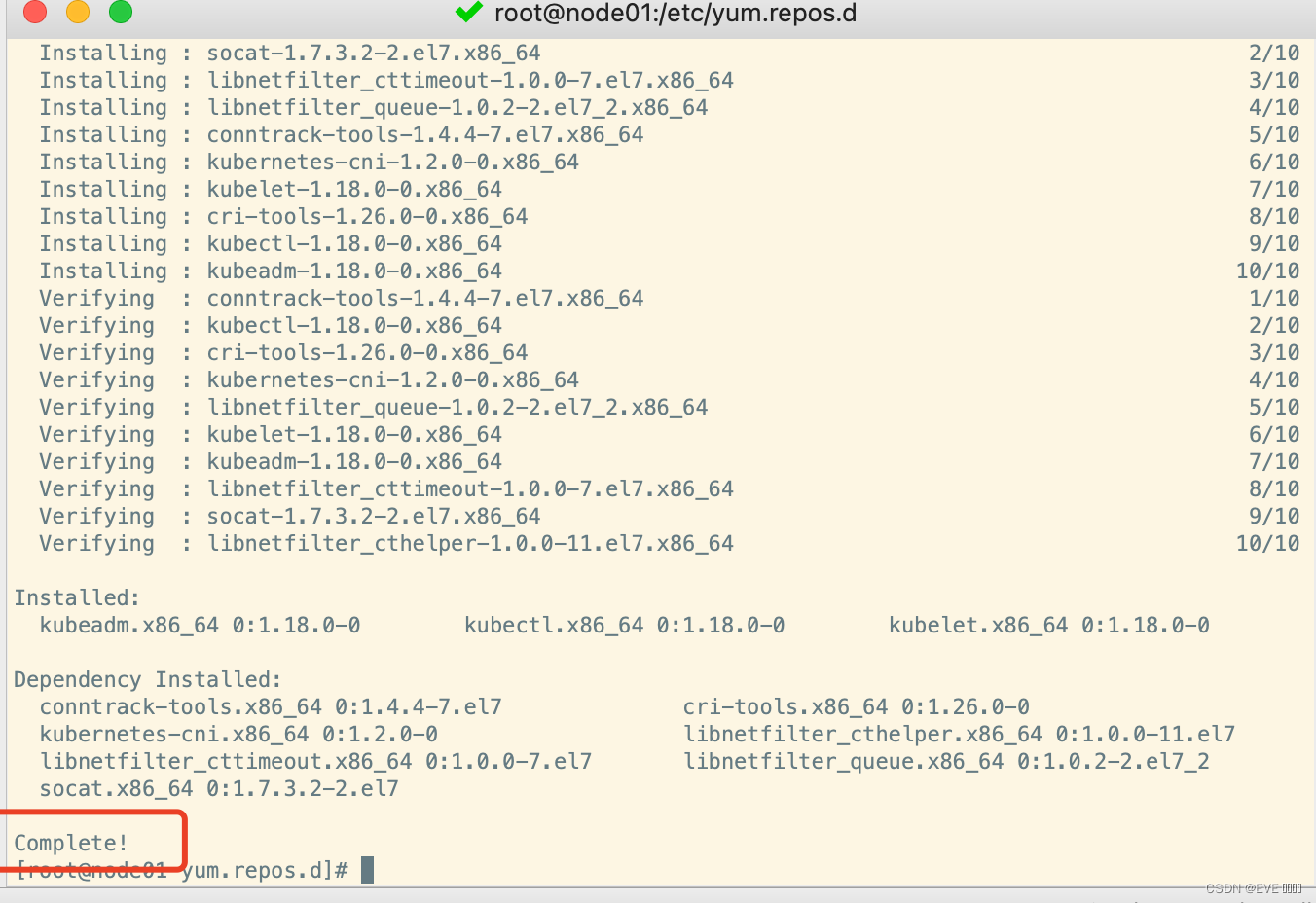The width and height of the screenshot is (1316, 903).
Task: Click the 'yum.repos.d]#' shell prompt text
Action: pyautogui.click(x=265, y=871)
